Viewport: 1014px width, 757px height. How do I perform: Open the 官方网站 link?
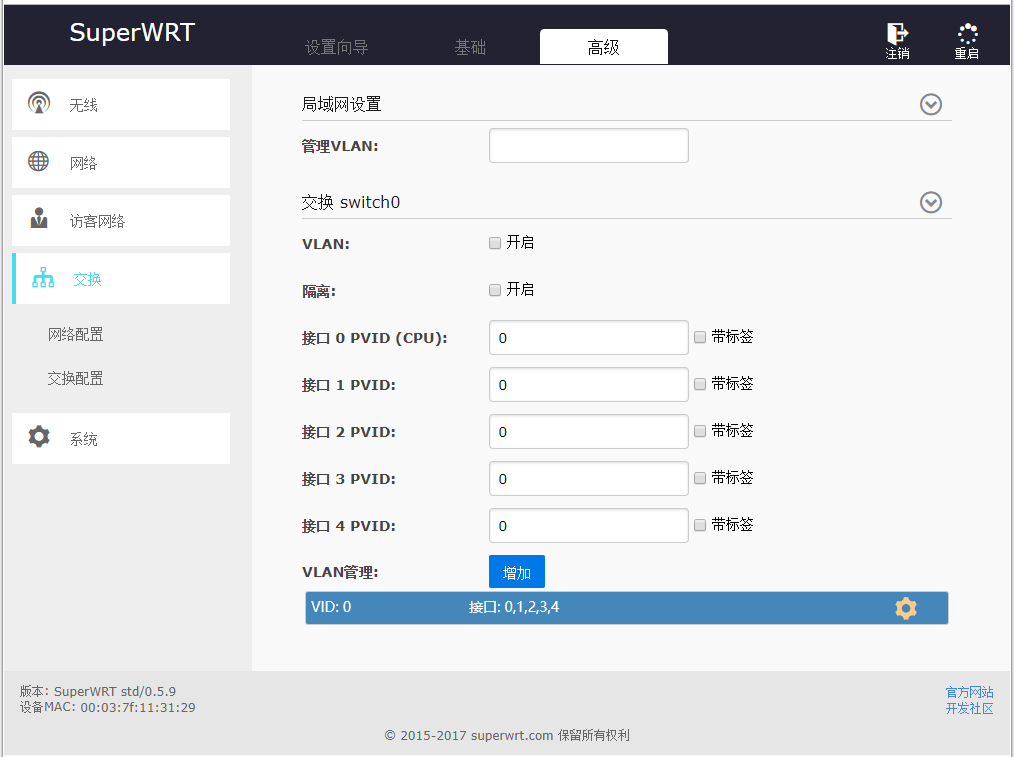point(969,692)
